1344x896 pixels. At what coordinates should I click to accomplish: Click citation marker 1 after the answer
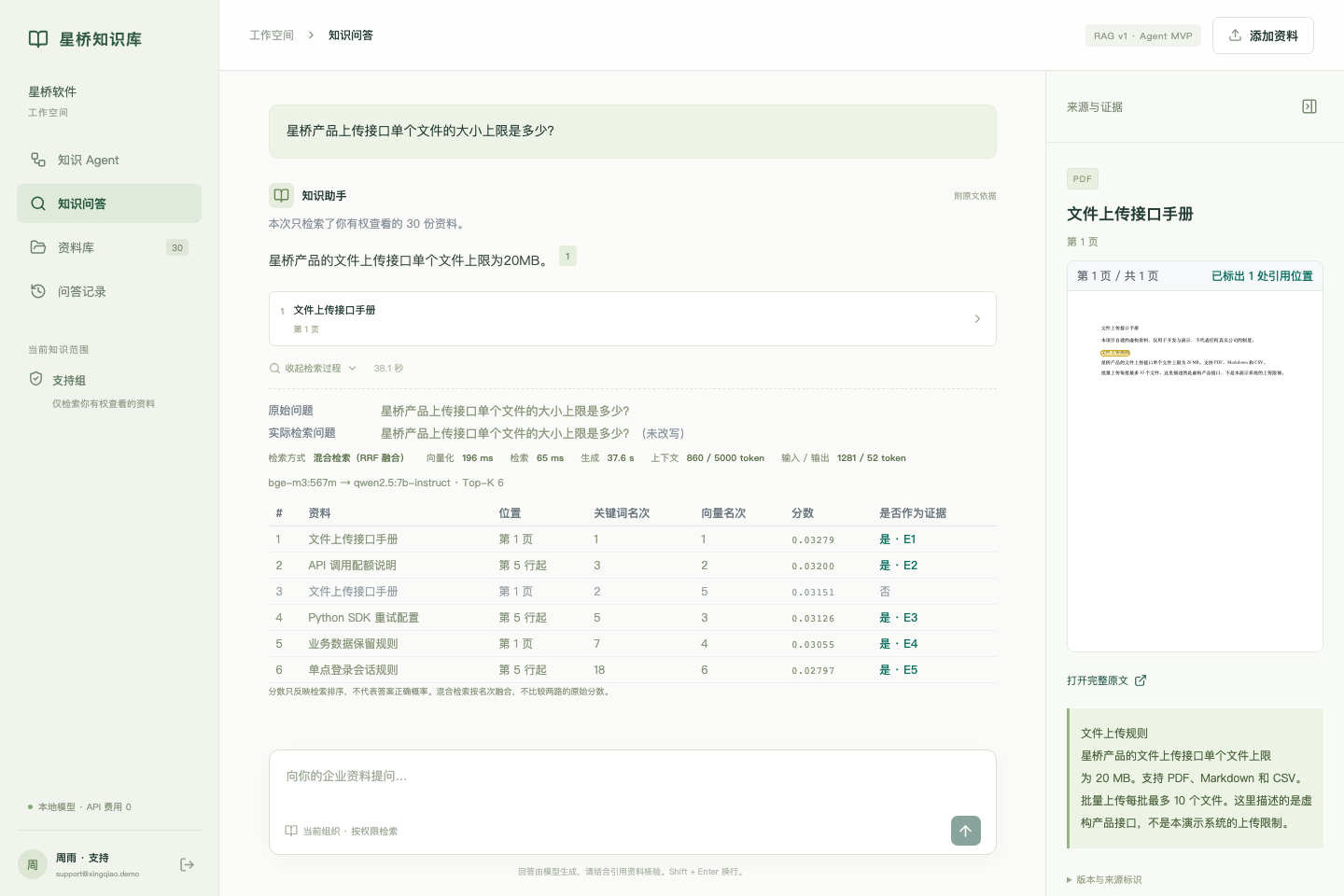pos(567,256)
